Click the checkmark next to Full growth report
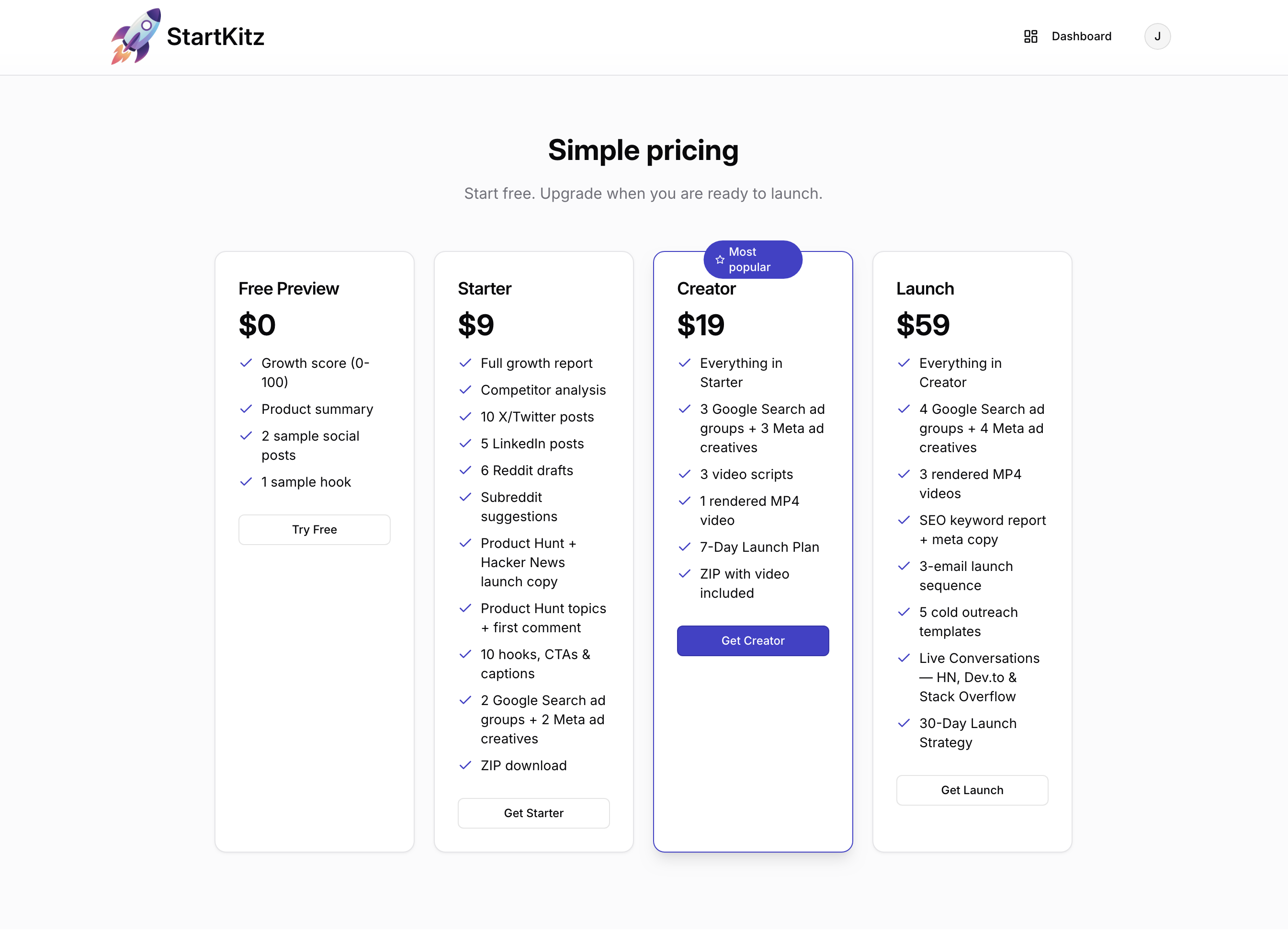The height and width of the screenshot is (934, 1288). (x=466, y=363)
